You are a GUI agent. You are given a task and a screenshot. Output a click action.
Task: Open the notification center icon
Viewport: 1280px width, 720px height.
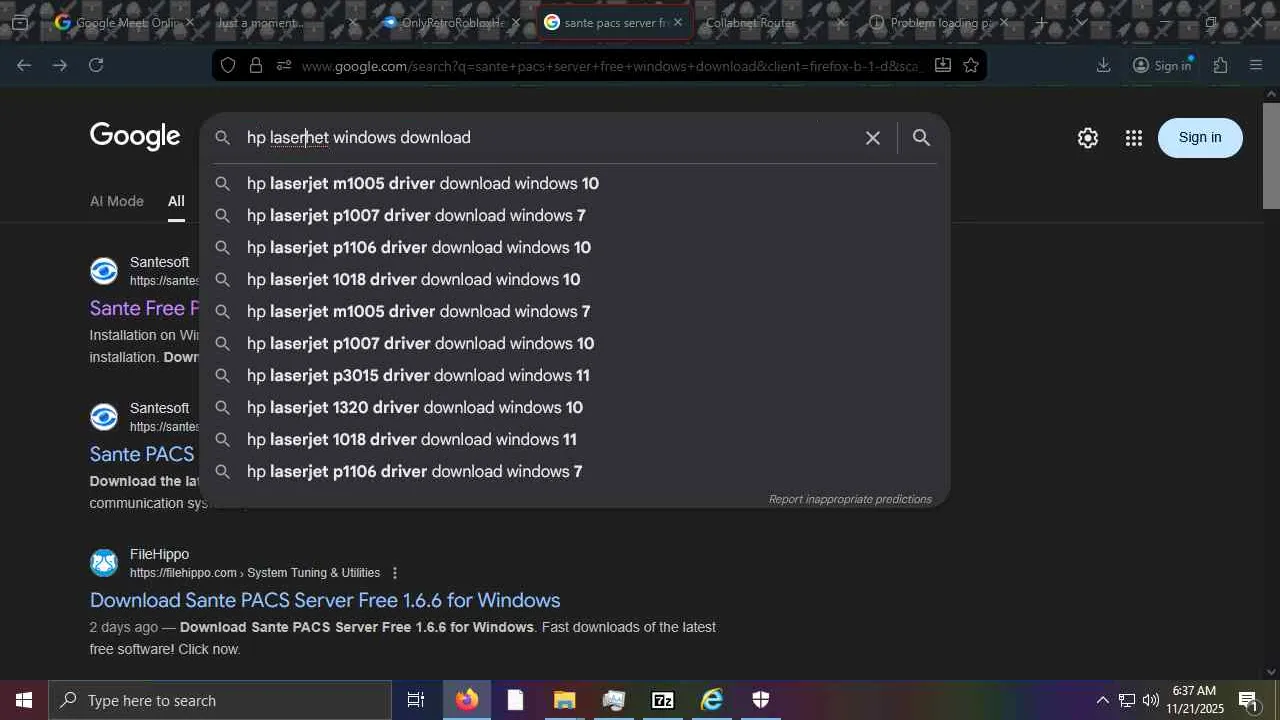click(1248, 700)
